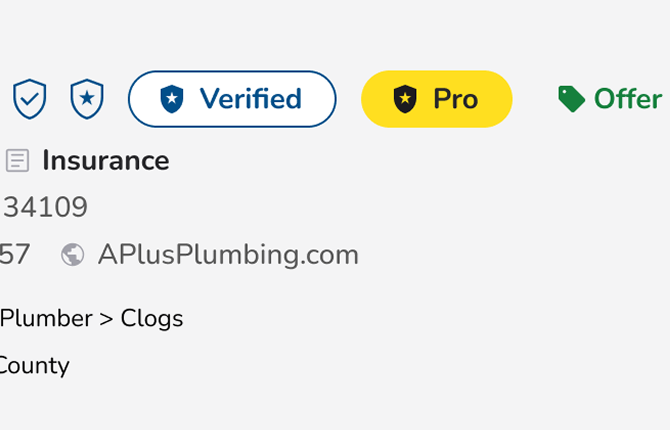Select the Verified badge button

[232, 99]
